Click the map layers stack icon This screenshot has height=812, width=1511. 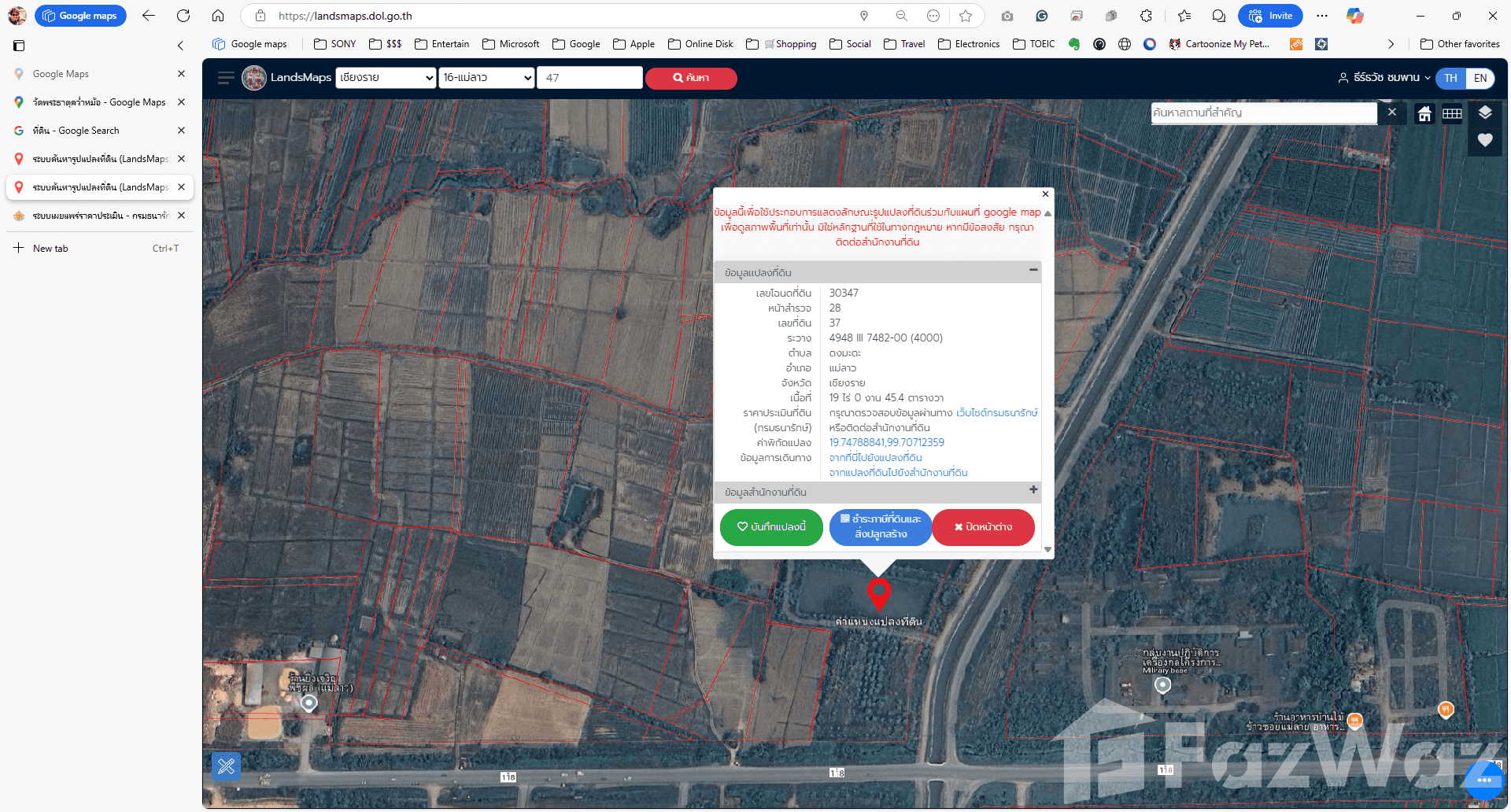[x=1485, y=113]
